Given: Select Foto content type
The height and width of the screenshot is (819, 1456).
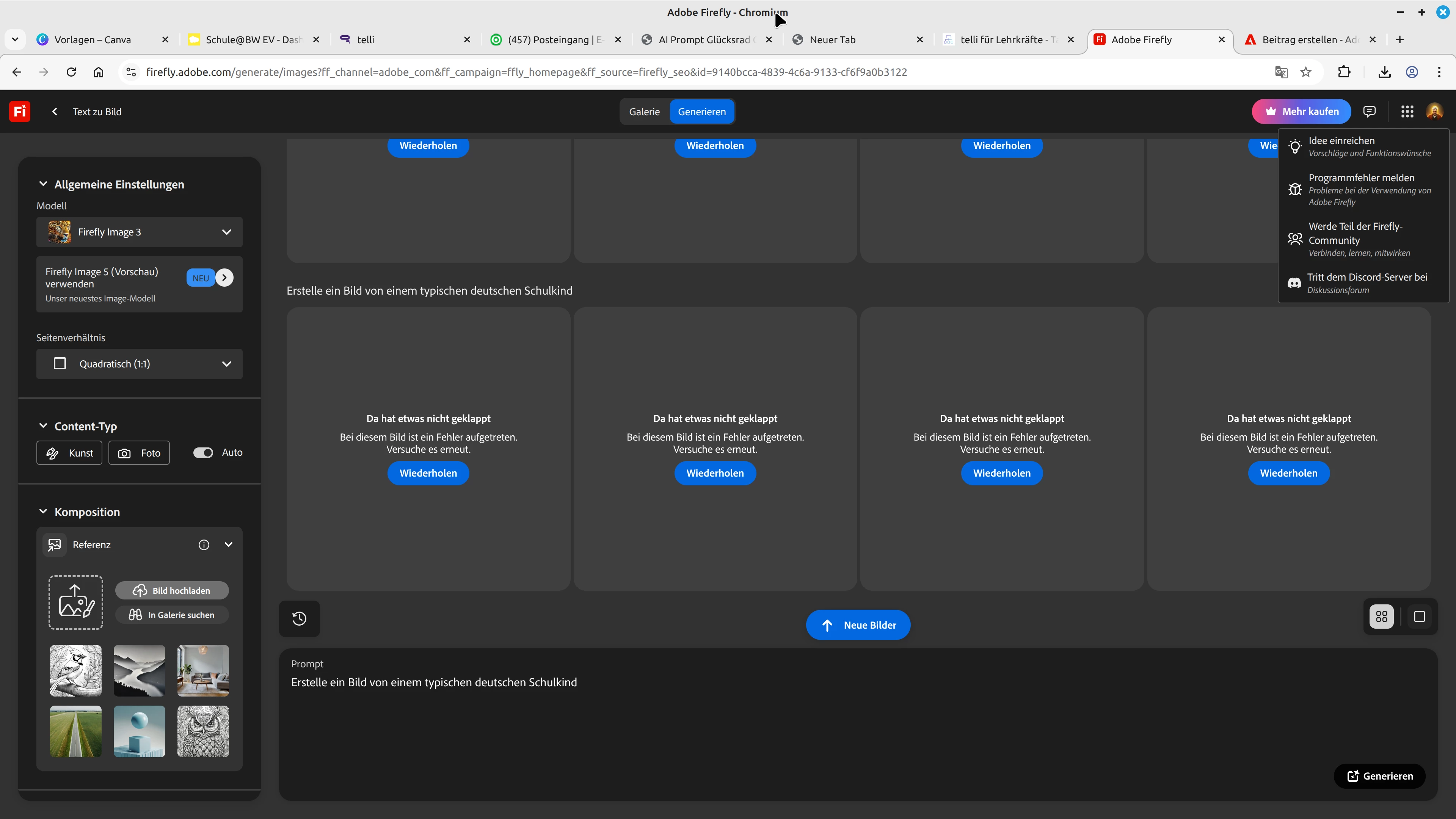Looking at the screenshot, I should [x=139, y=453].
